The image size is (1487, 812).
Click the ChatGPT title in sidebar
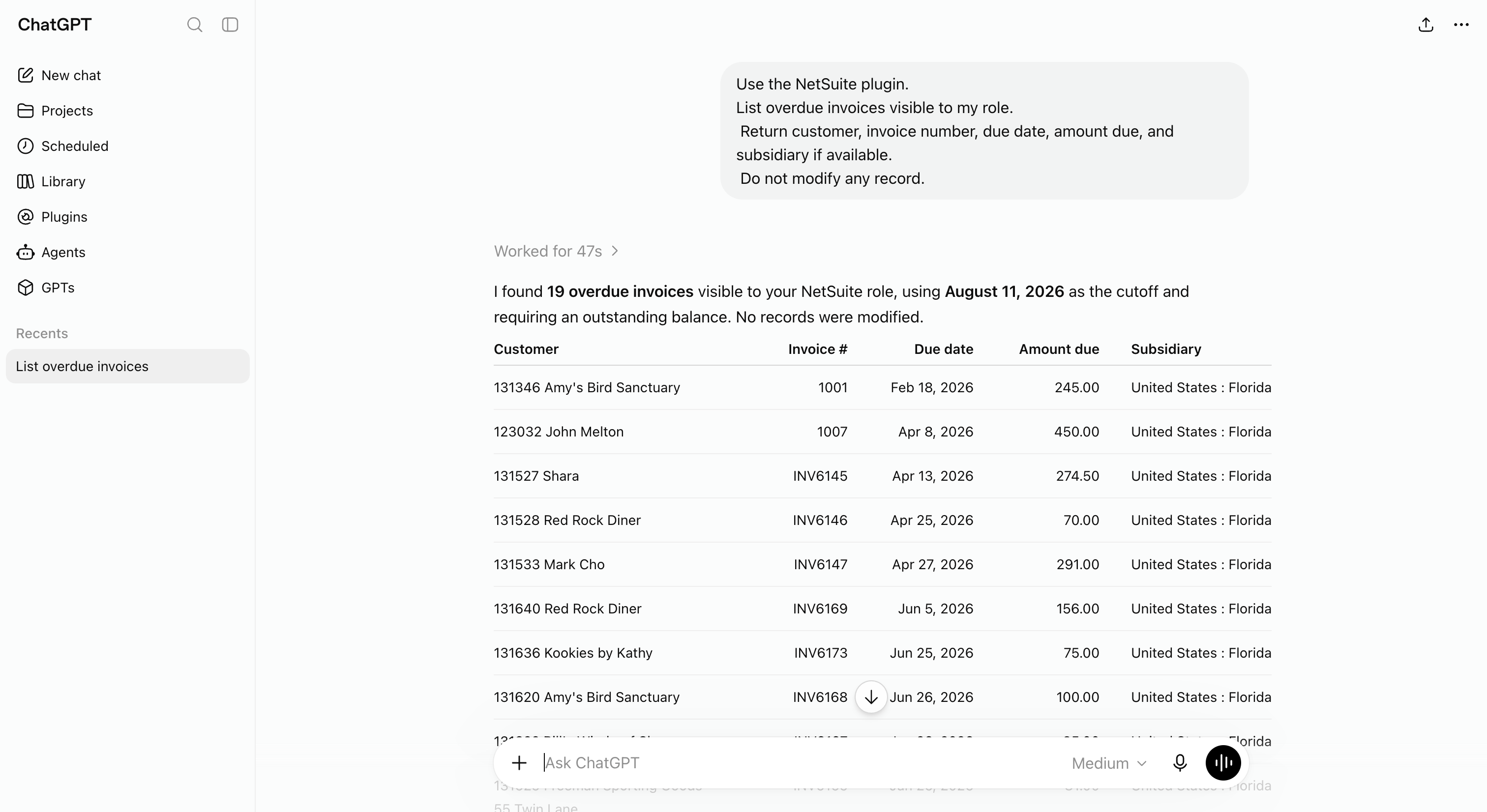tap(55, 24)
